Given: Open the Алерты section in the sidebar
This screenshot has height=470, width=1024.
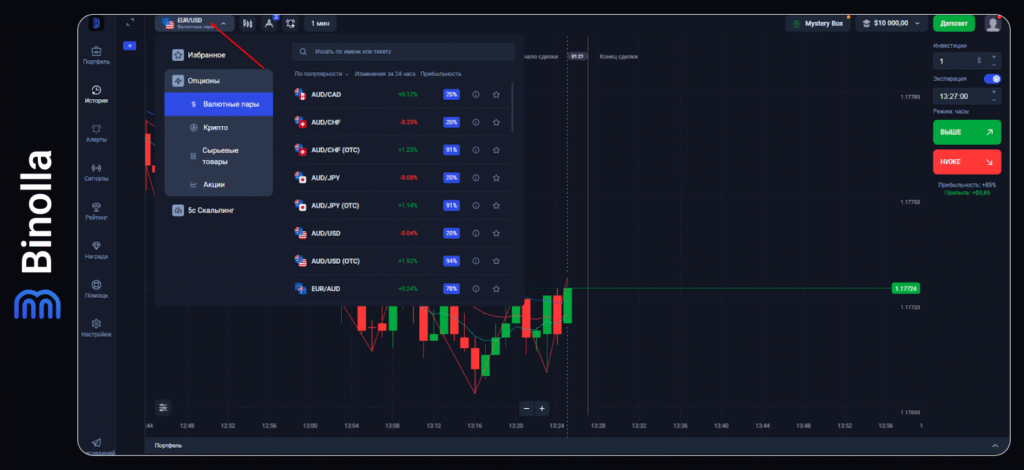Looking at the screenshot, I should pos(96,132).
